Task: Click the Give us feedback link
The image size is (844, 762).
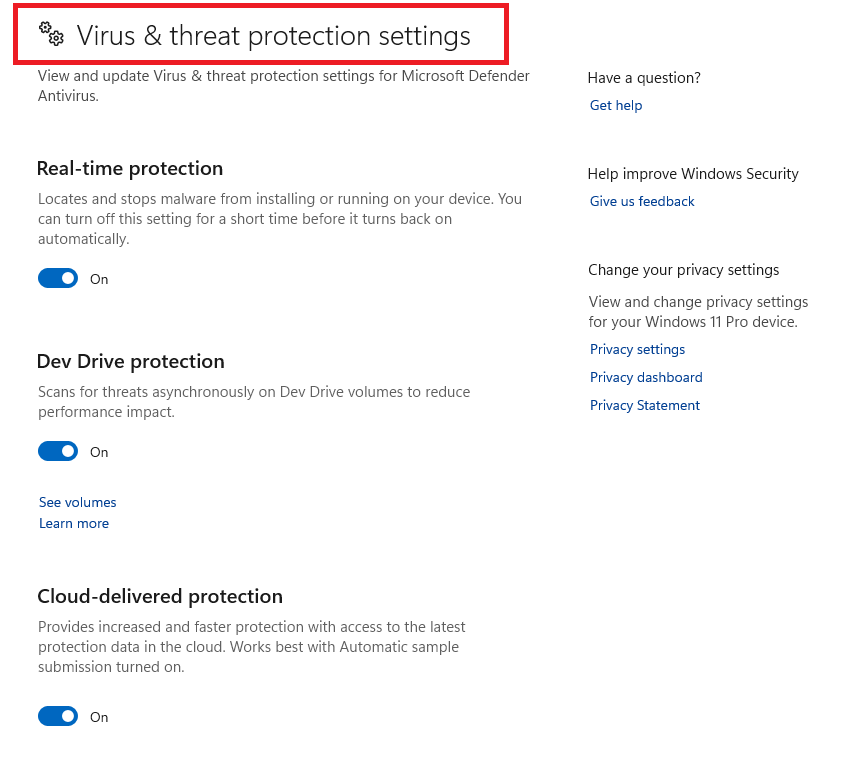Action: click(642, 202)
